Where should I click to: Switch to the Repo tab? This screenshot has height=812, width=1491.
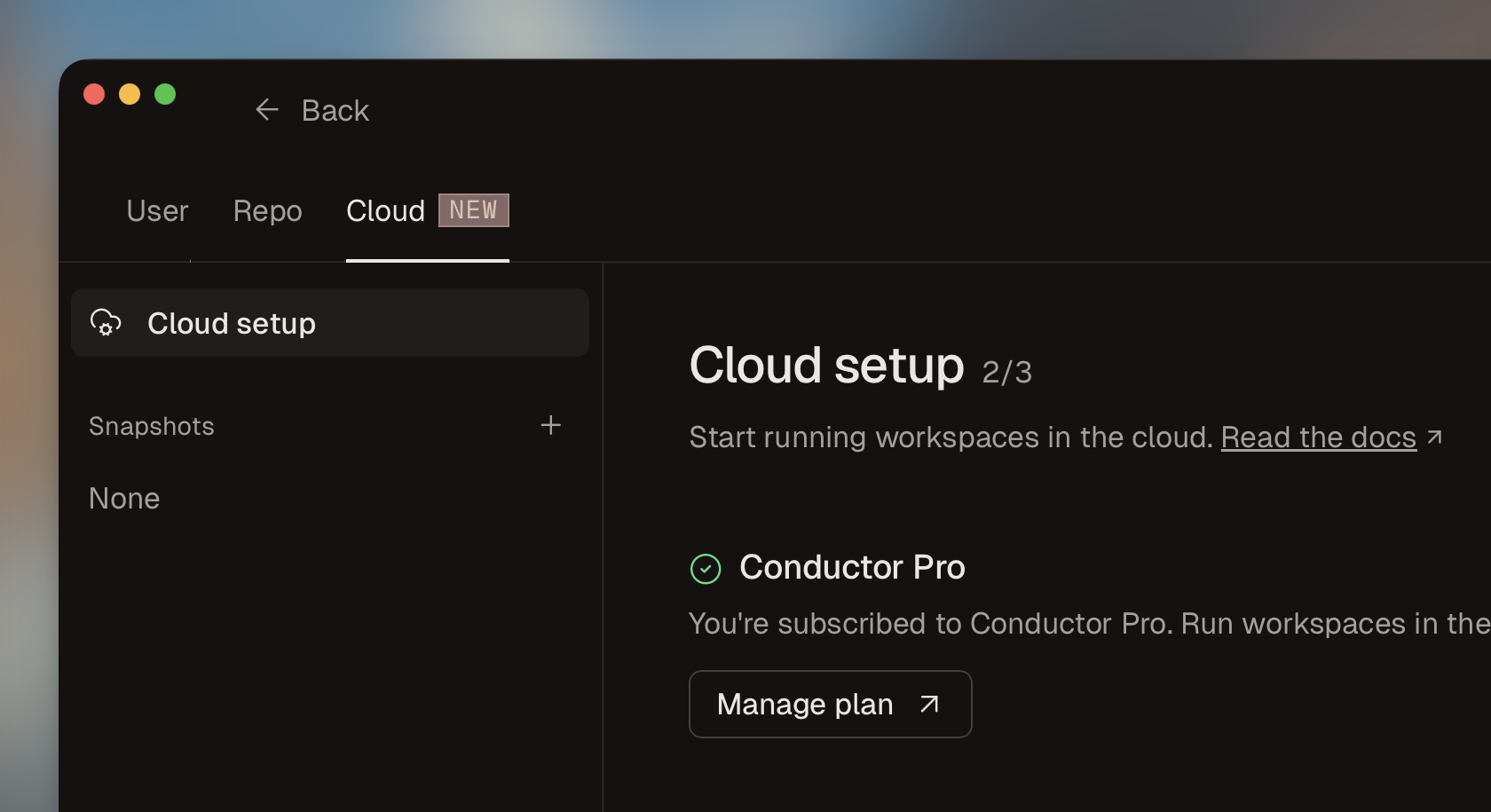tap(267, 211)
